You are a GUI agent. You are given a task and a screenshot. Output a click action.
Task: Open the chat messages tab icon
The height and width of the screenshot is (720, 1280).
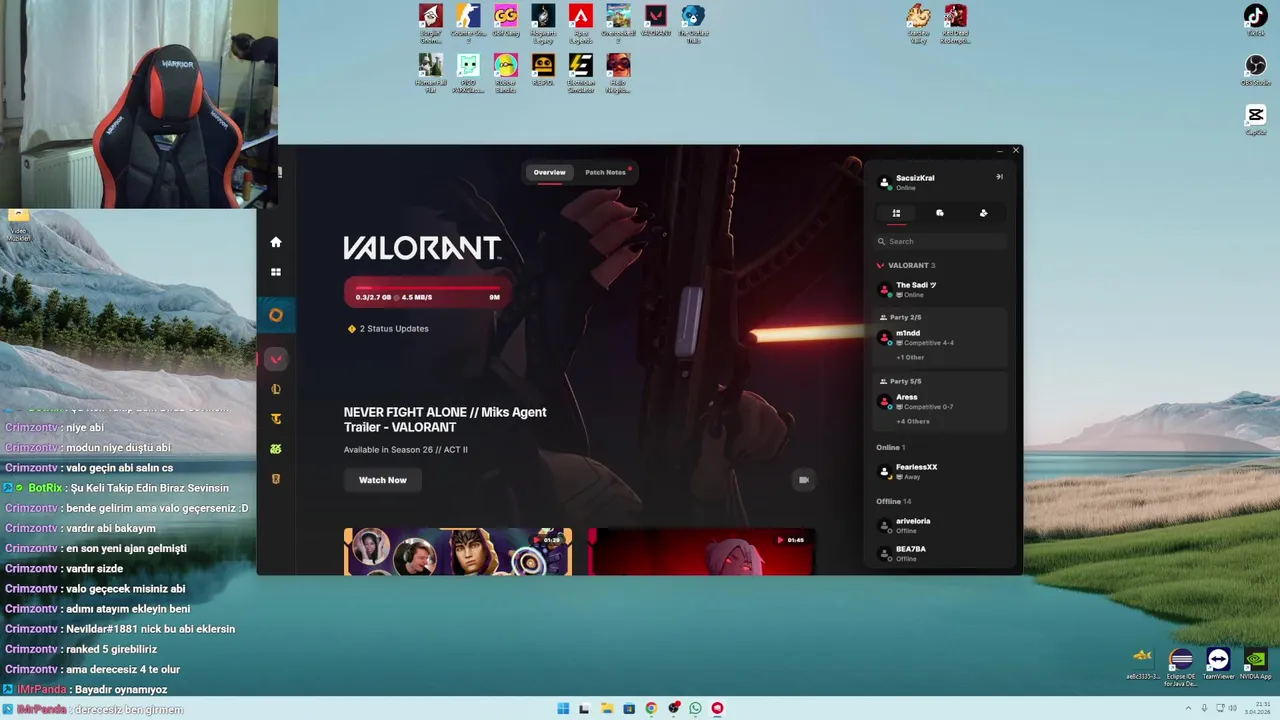[940, 213]
